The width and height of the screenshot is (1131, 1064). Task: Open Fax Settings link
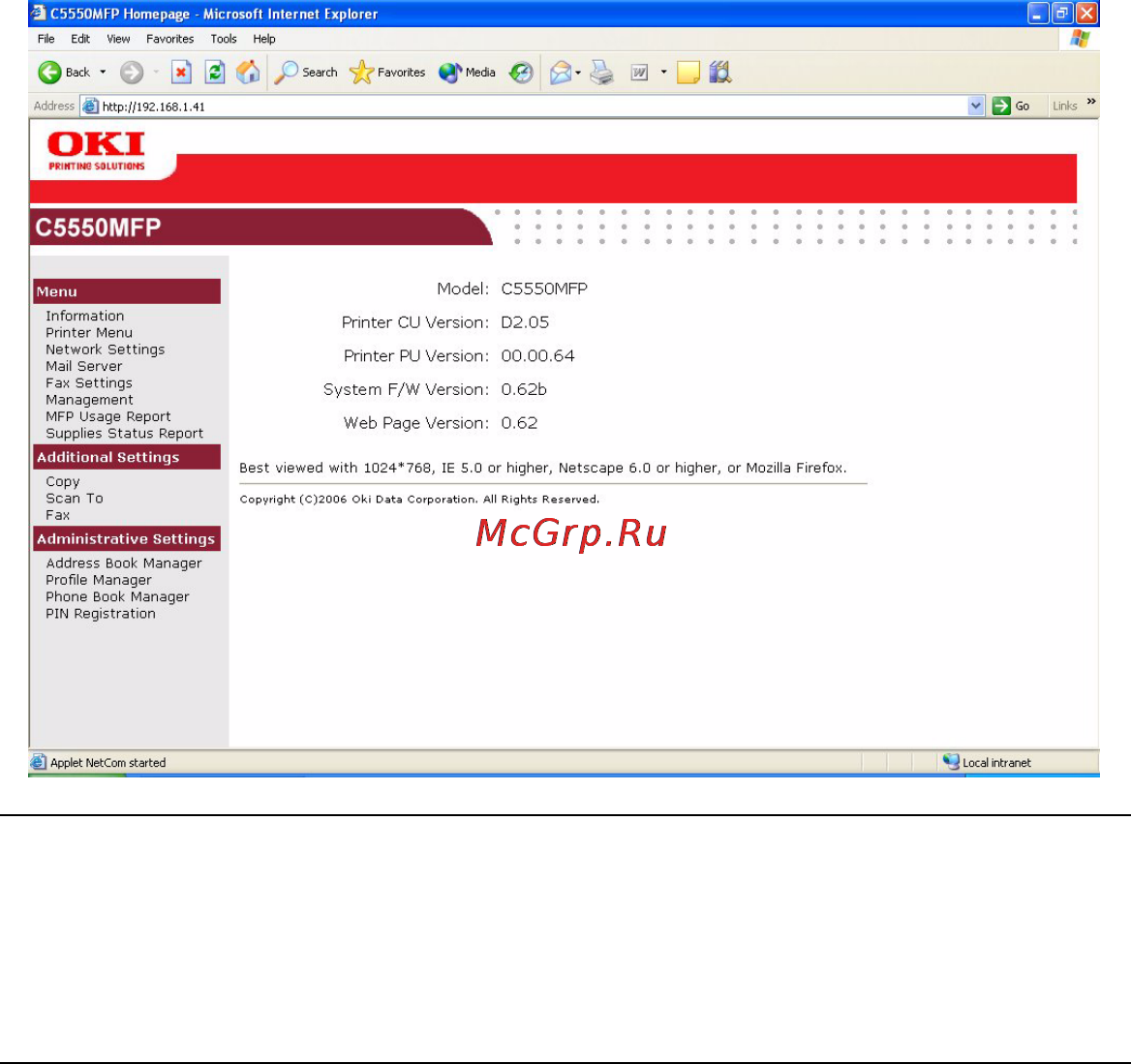click(89, 382)
